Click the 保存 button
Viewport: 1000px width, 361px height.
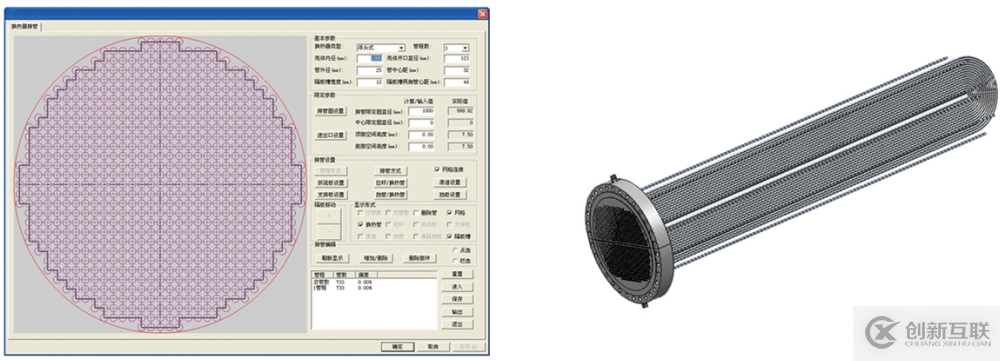pos(457,299)
